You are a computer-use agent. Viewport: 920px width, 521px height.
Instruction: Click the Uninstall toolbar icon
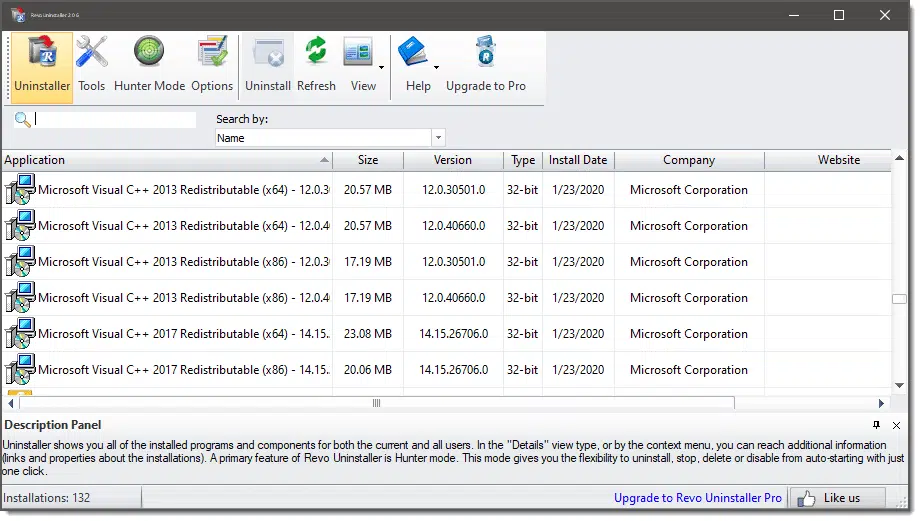pyautogui.click(x=268, y=52)
